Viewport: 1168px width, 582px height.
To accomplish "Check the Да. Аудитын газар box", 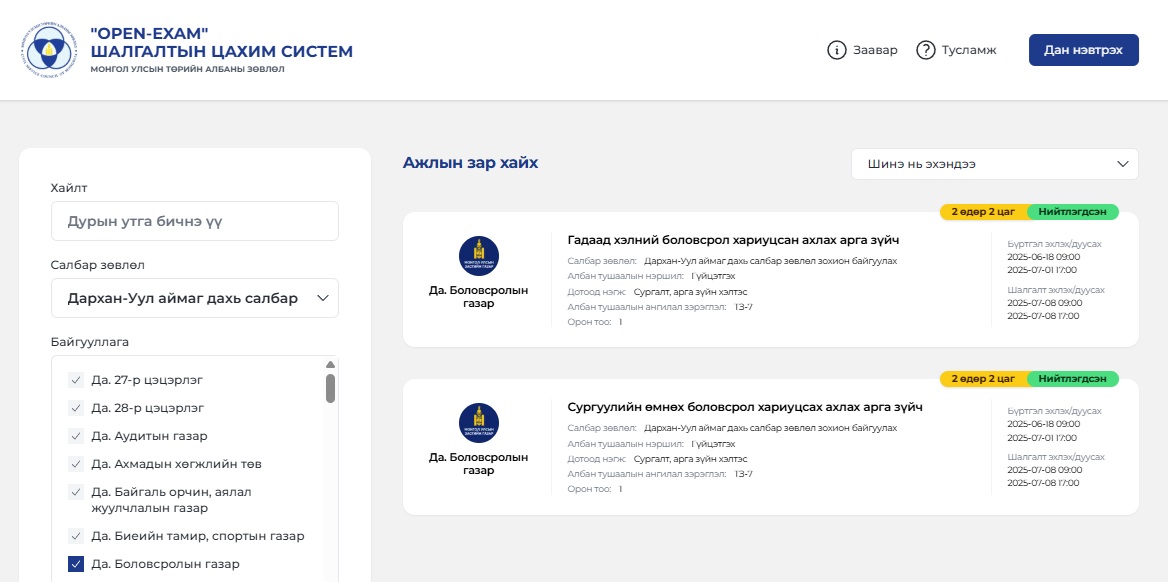I will point(75,436).
